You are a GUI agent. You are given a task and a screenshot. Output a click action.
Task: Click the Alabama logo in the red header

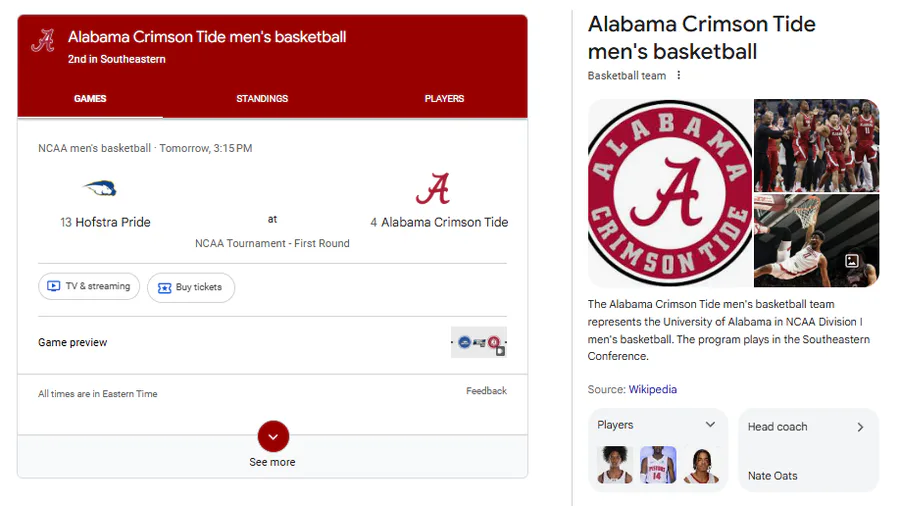click(x=43, y=42)
